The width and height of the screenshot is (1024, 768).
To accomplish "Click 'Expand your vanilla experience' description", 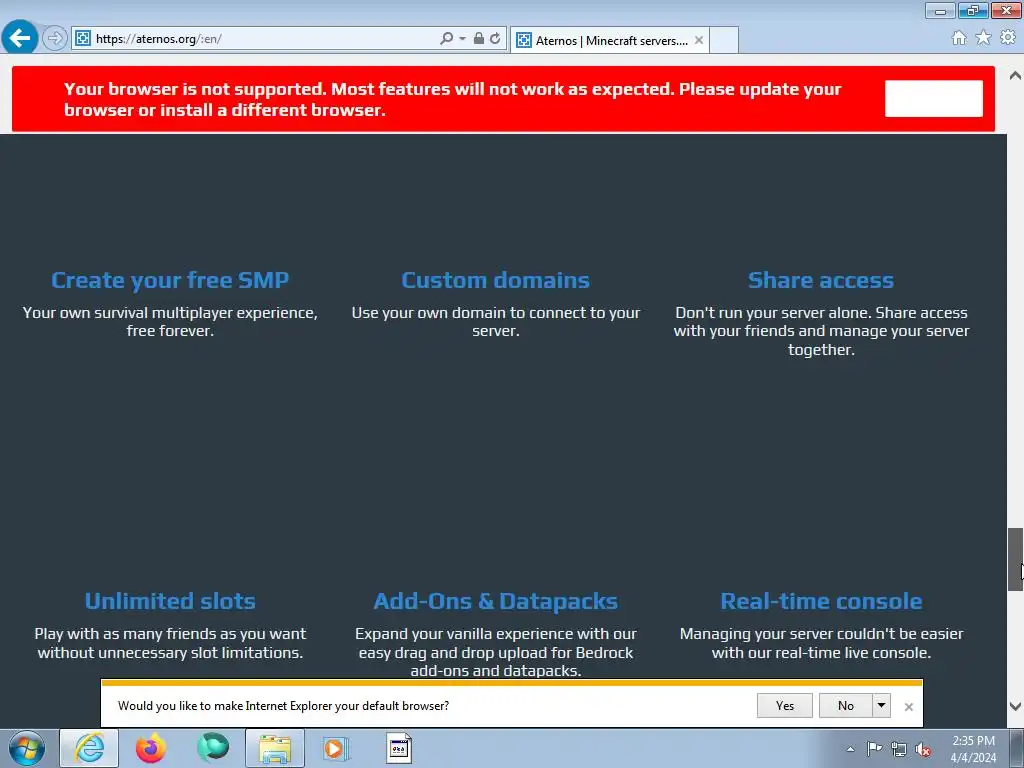I will [495, 652].
